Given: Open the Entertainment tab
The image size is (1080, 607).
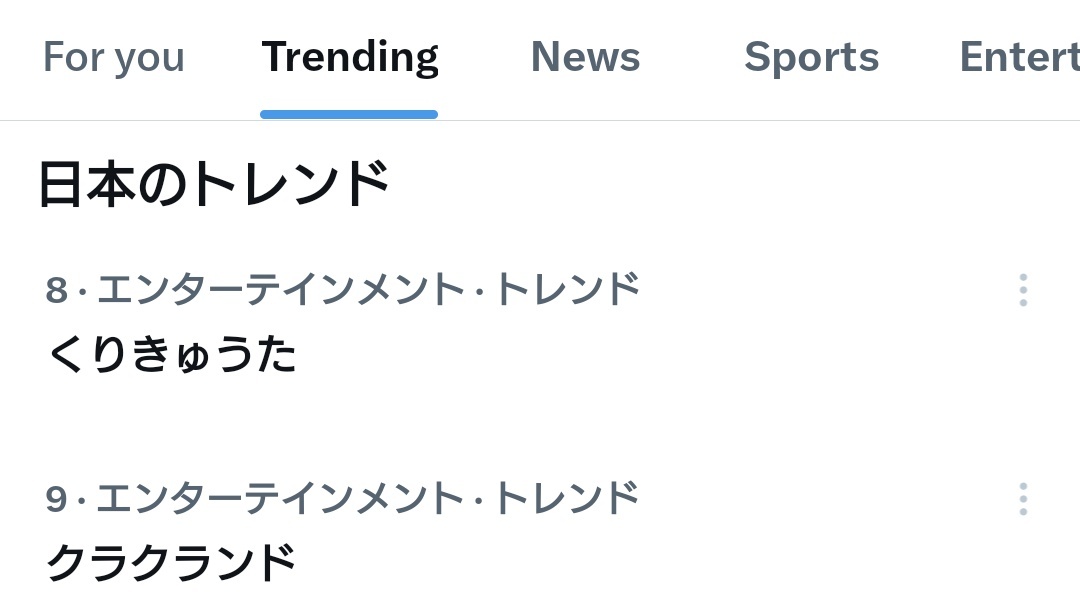Looking at the screenshot, I should coord(1019,57).
